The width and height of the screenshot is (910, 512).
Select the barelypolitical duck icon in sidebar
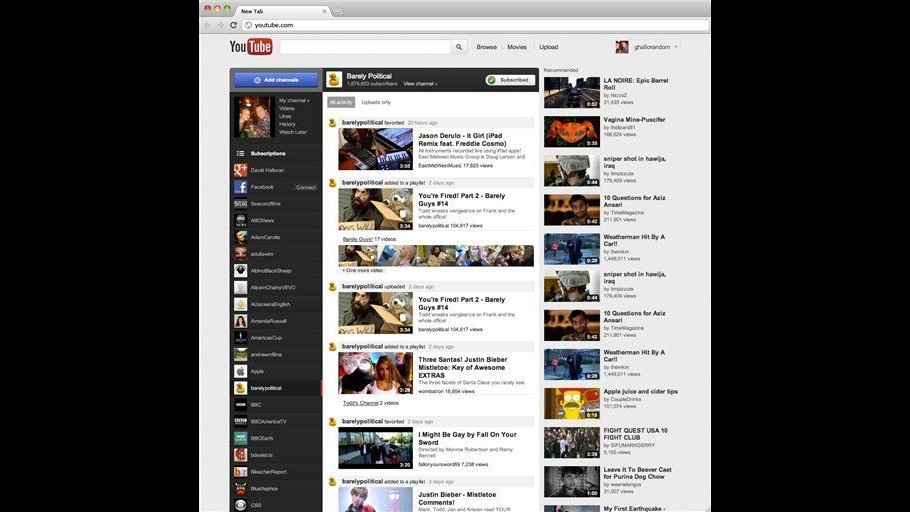click(x=240, y=388)
